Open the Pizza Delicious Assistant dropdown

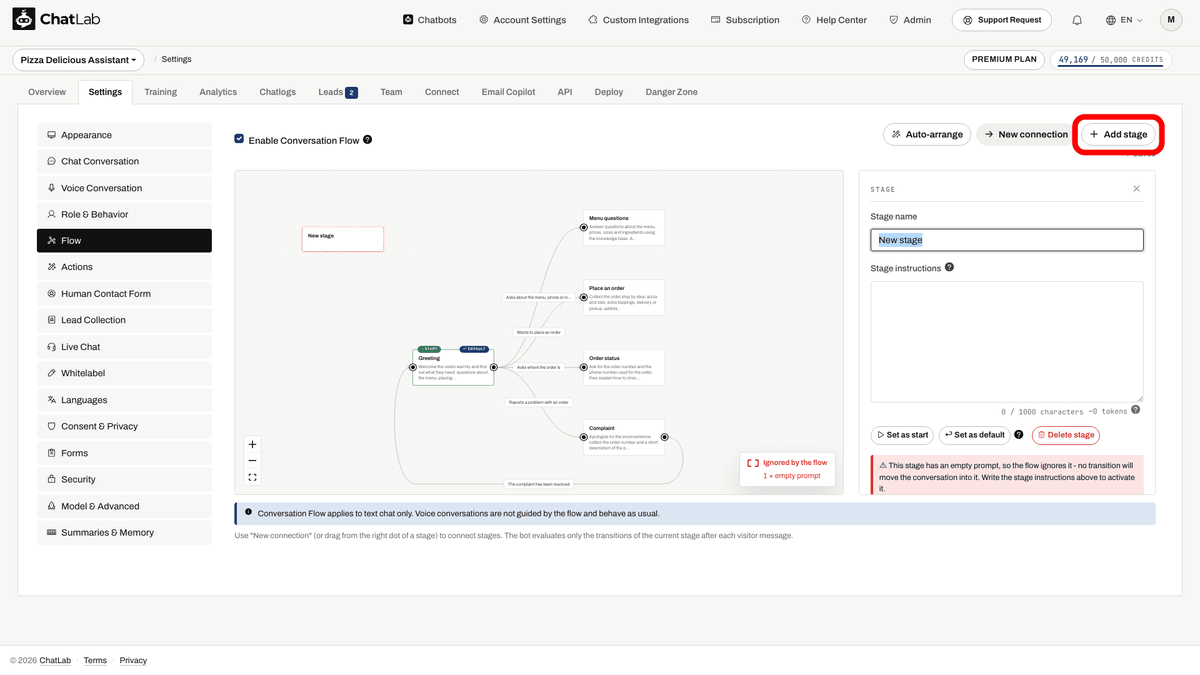coord(78,60)
